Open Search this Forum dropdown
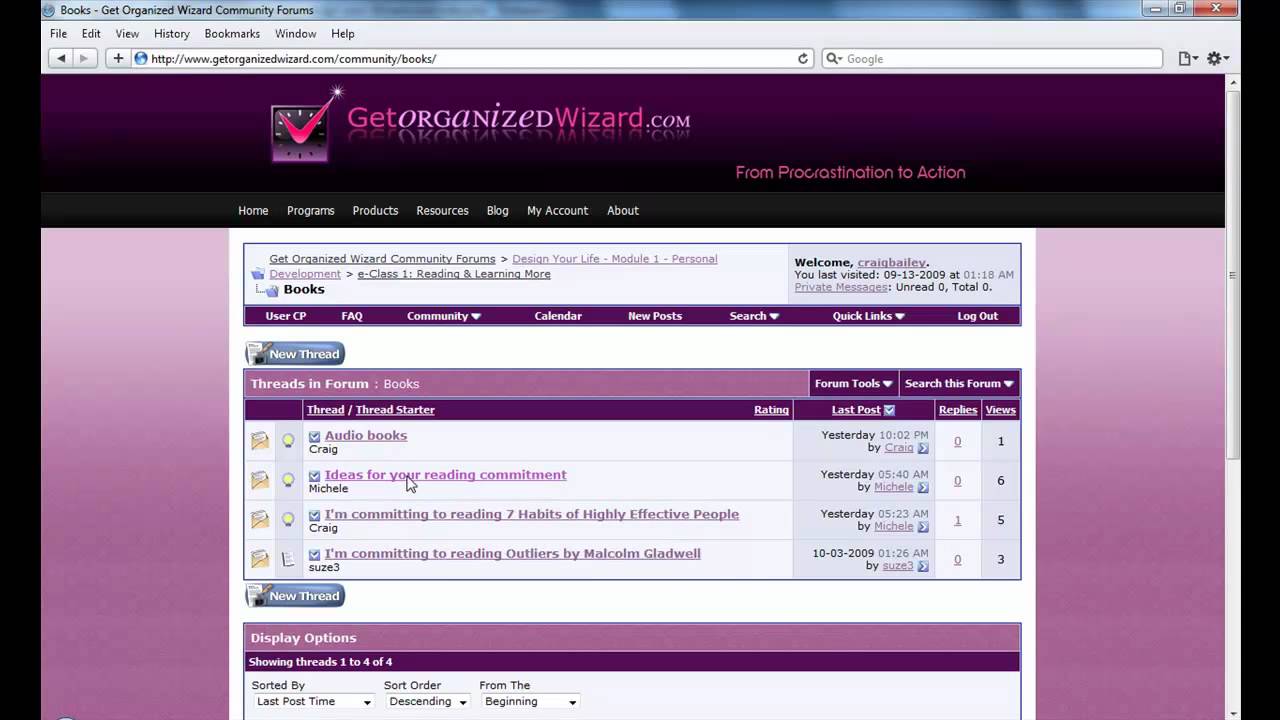Screen dimensions: 1280x720 [x=959, y=384]
